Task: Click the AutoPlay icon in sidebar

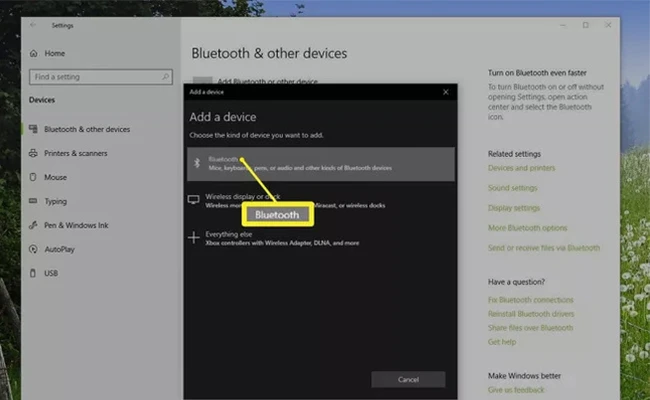Action: point(33,249)
